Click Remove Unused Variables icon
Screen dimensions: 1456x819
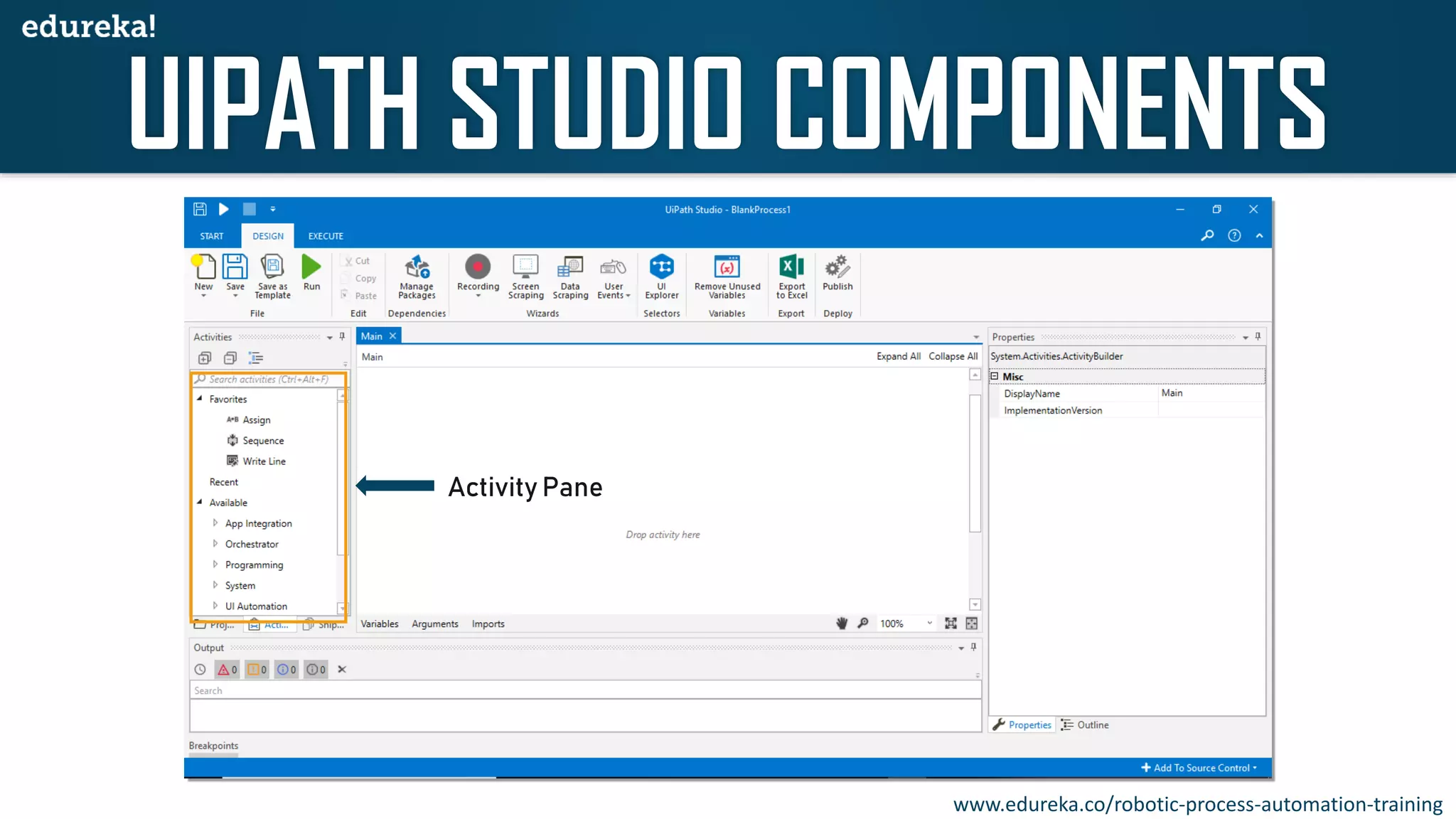click(727, 267)
